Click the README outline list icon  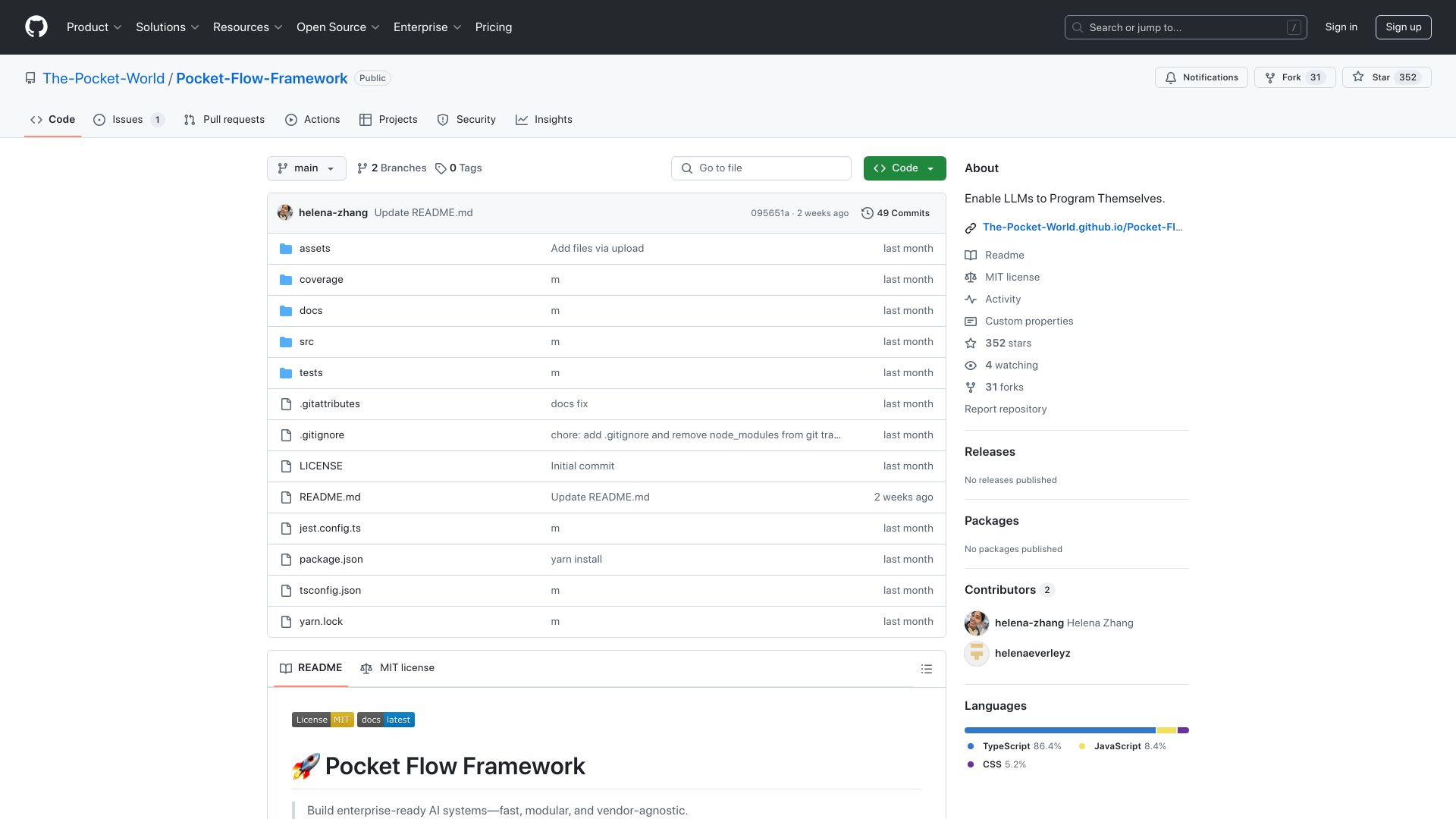927,669
